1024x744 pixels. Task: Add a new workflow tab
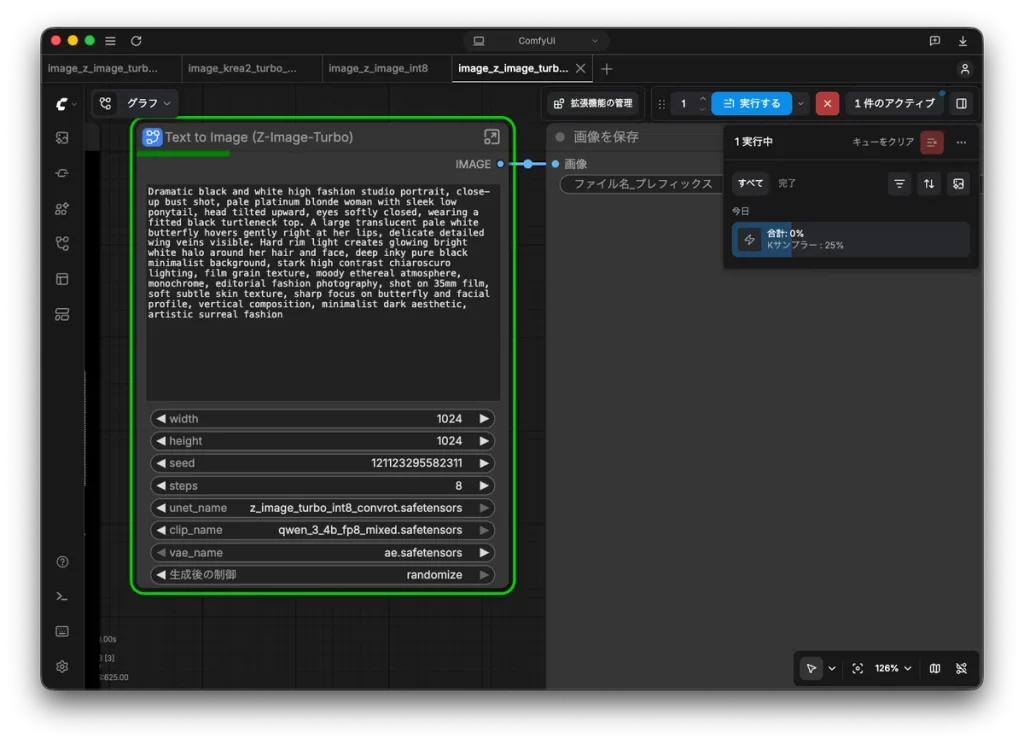click(607, 69)
